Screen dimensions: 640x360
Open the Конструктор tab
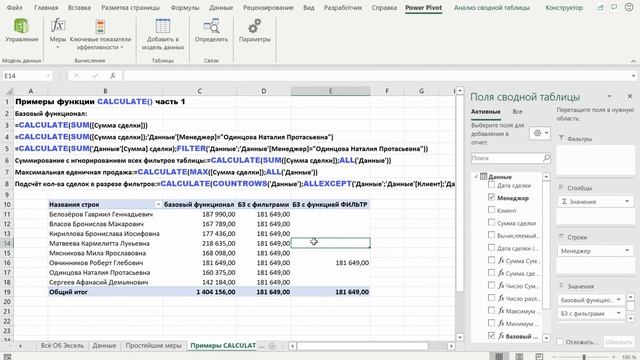point(564,7)
